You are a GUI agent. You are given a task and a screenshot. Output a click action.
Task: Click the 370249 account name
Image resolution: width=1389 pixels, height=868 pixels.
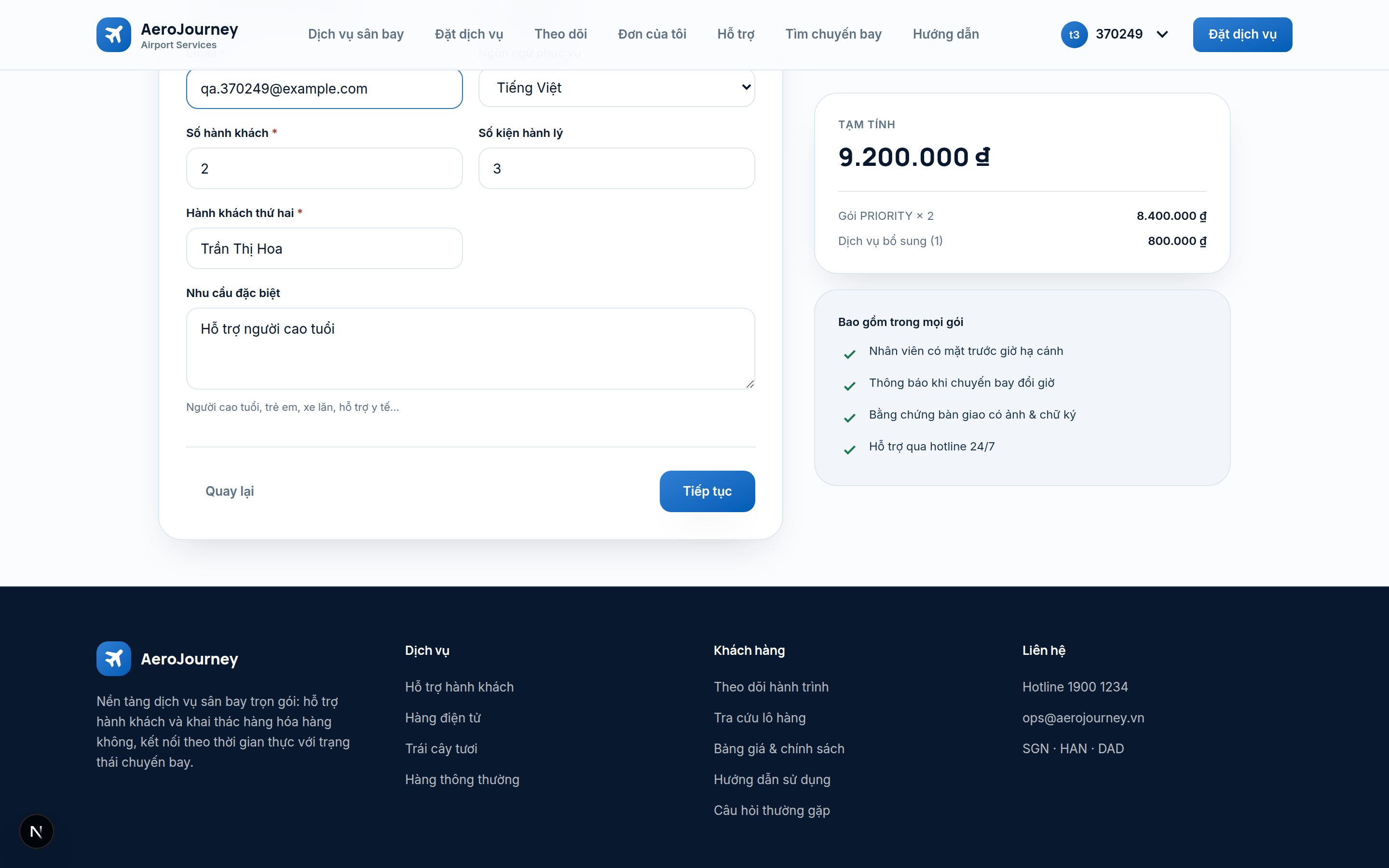pos(1119,34)
